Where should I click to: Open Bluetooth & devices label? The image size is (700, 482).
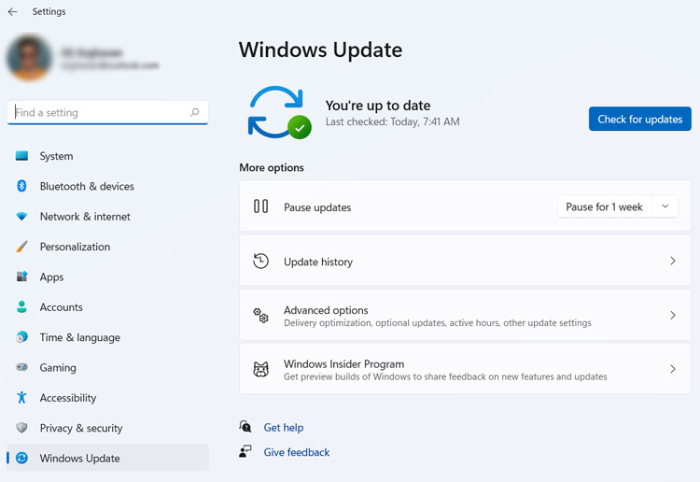click(87, 187)
